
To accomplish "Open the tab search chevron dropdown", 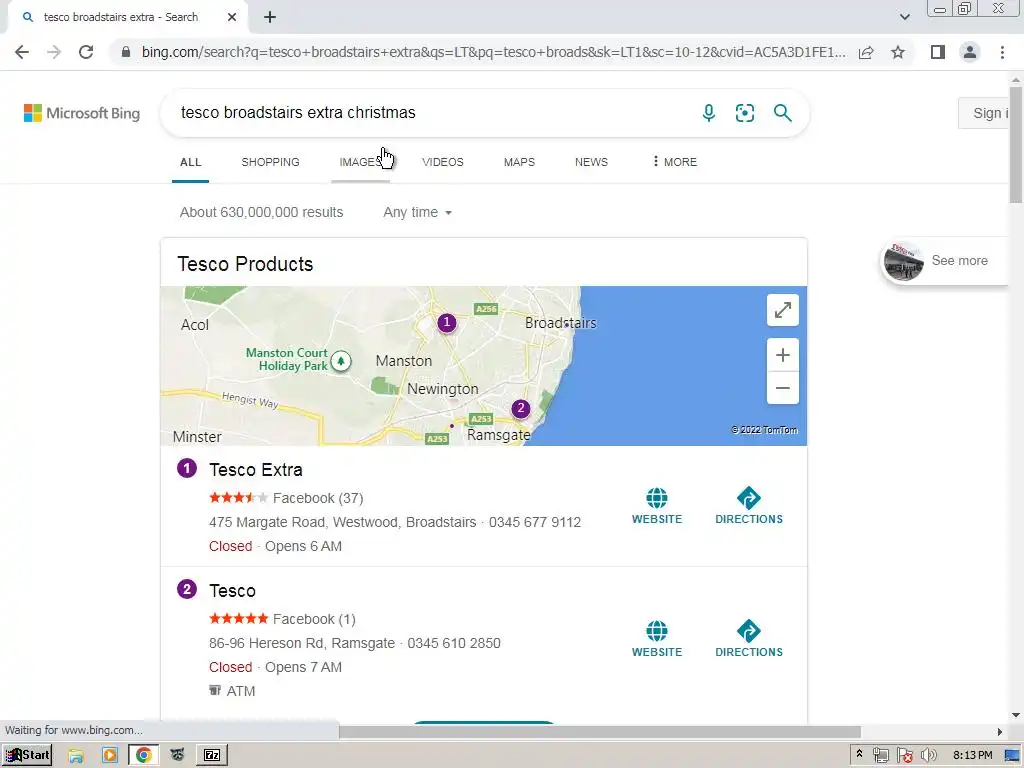I will click(x=904, y=17).
